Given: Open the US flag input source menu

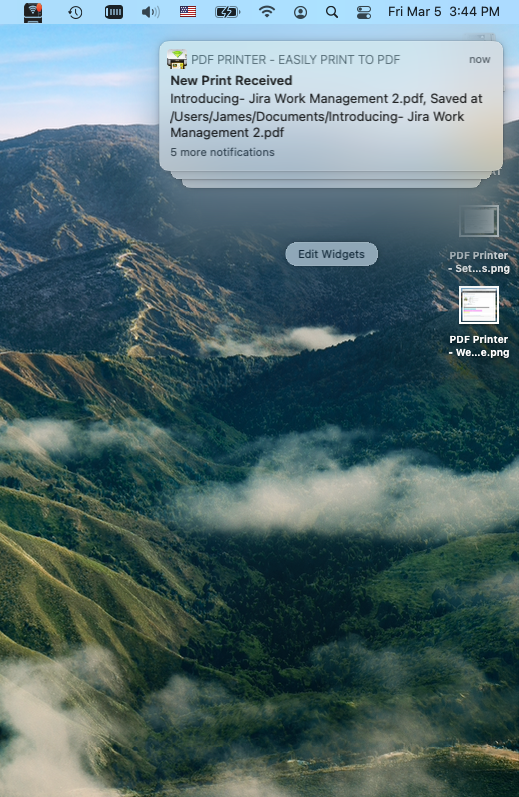Looking at the screenshot, I should click(x=188, y=12).
